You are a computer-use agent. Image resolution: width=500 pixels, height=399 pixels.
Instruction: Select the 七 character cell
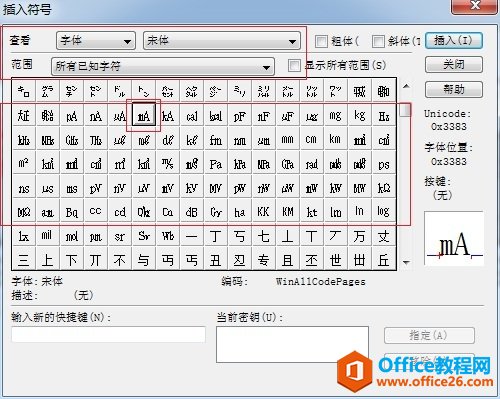click(x=264, y=235)
